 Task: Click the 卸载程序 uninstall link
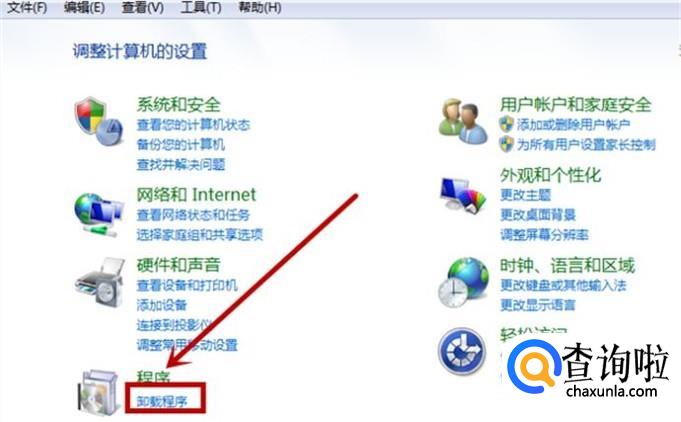point(162,402)
